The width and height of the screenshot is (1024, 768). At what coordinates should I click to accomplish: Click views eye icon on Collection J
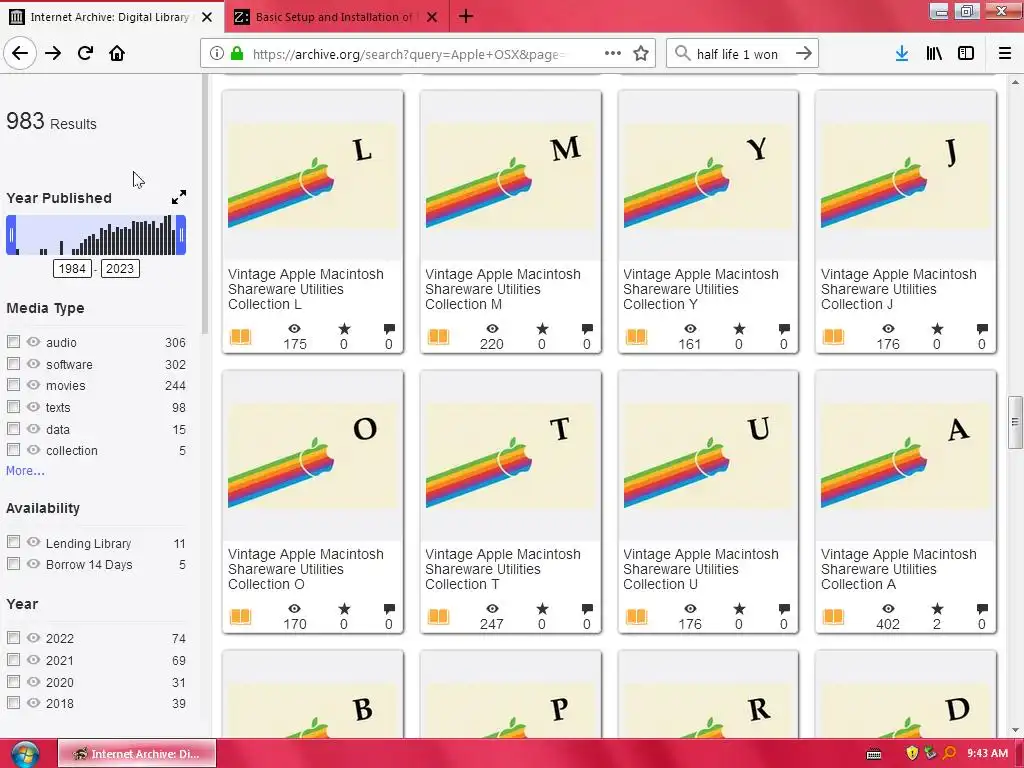(x=888, y=328)
